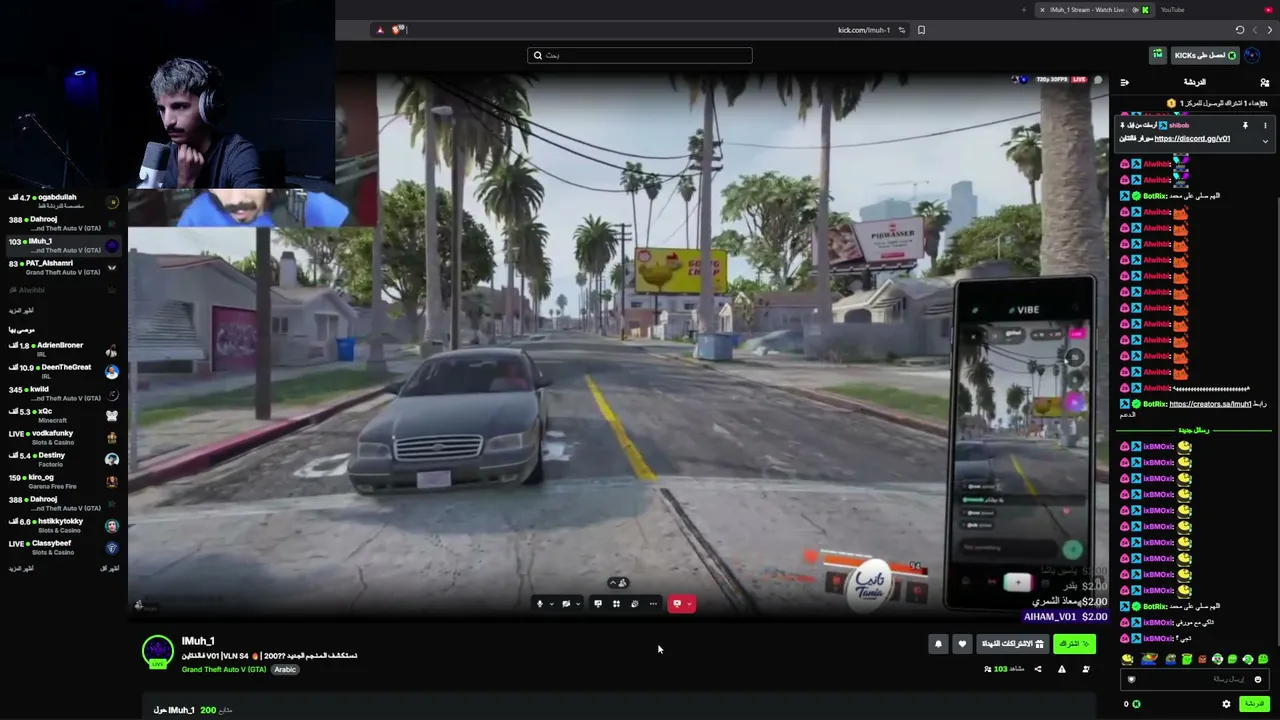Toggle the chat bubble icon on video
1280x720 pixels.
[x=1098, y=80]
